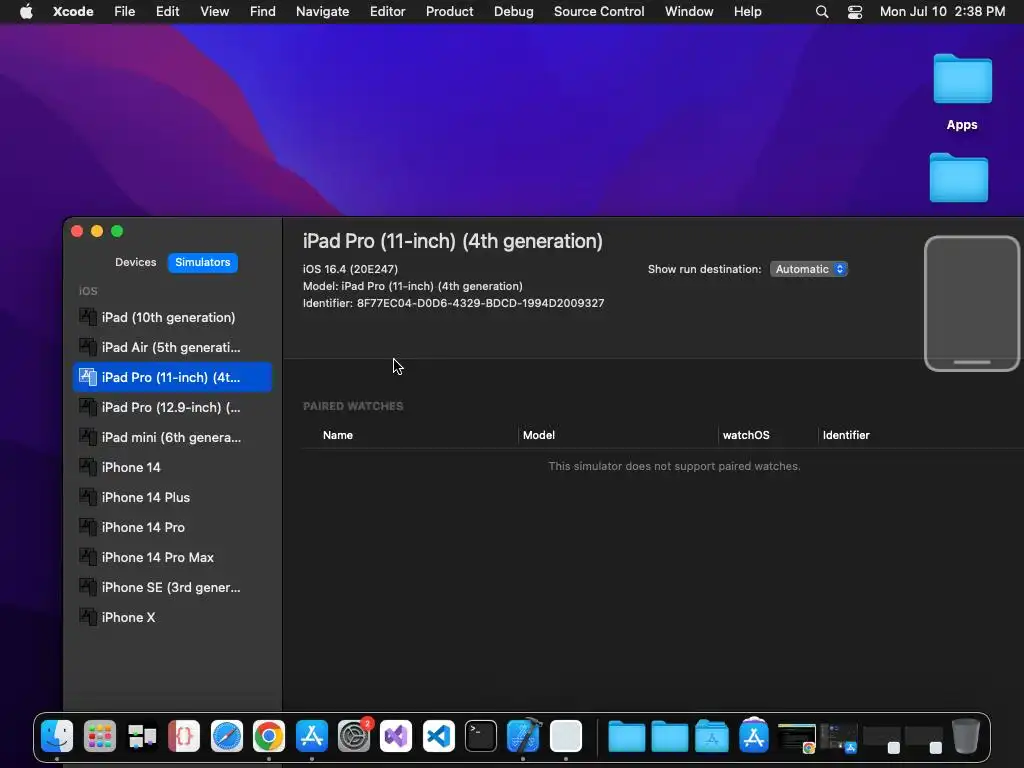Open the Product menu
This screenshot has width=1024, height=768.
coord(449,11)
